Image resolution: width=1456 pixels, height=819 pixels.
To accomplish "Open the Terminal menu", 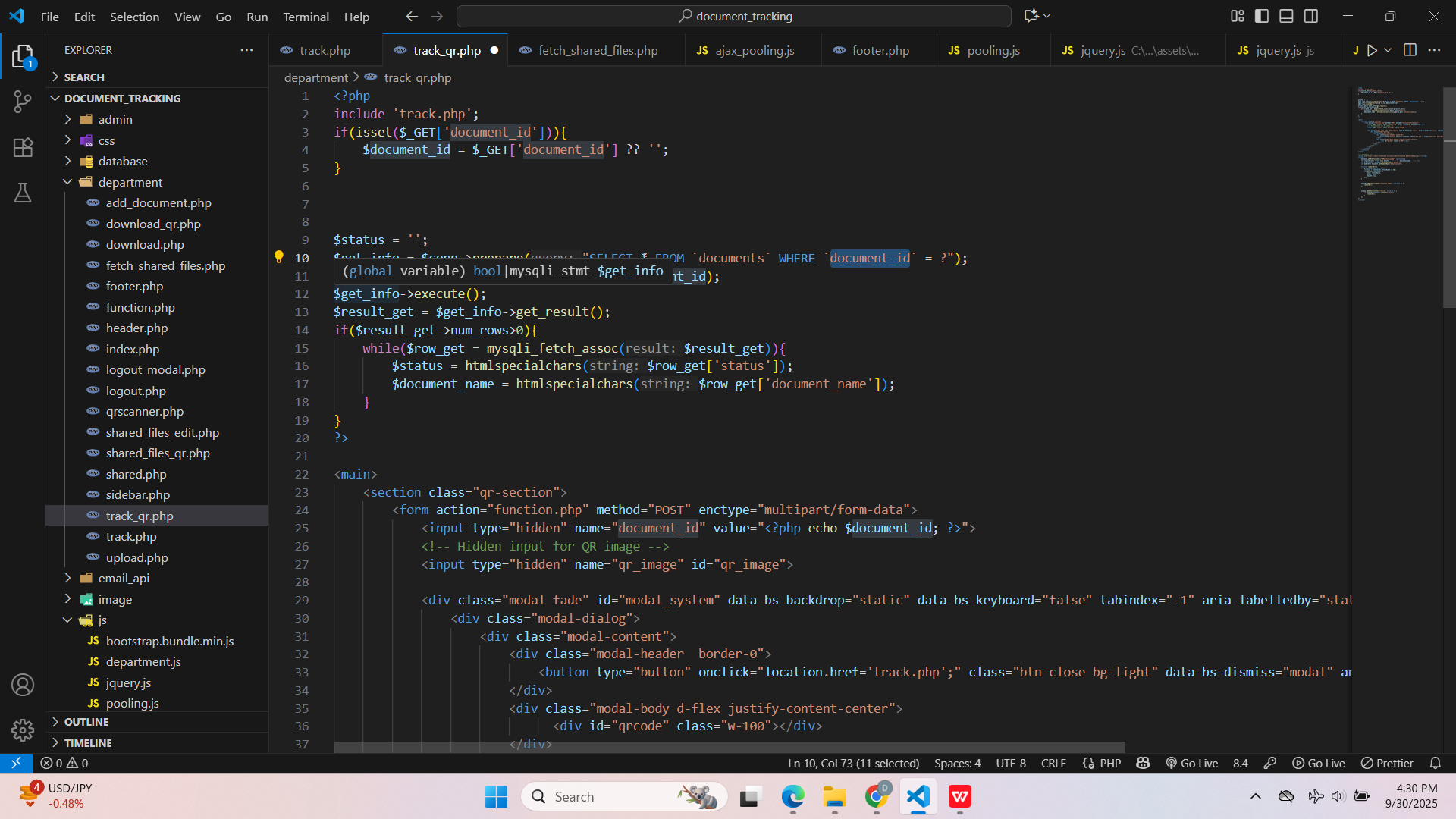I will click(306, 17).
